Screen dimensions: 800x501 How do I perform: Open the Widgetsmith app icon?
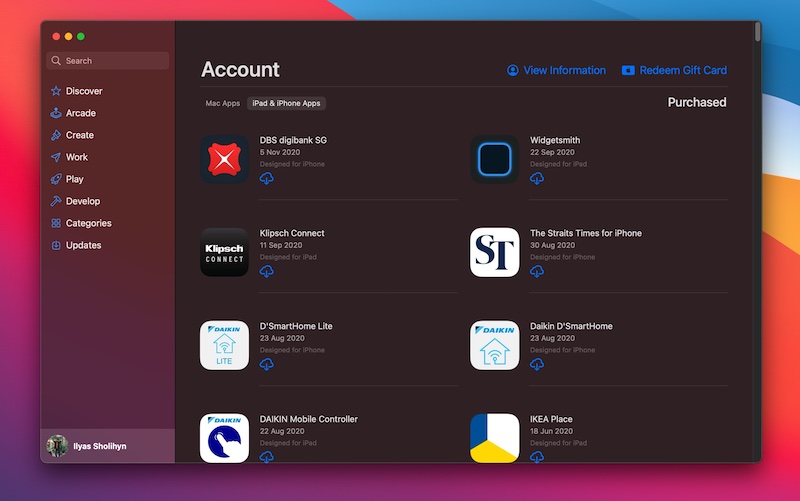click(x=494, y=159)
